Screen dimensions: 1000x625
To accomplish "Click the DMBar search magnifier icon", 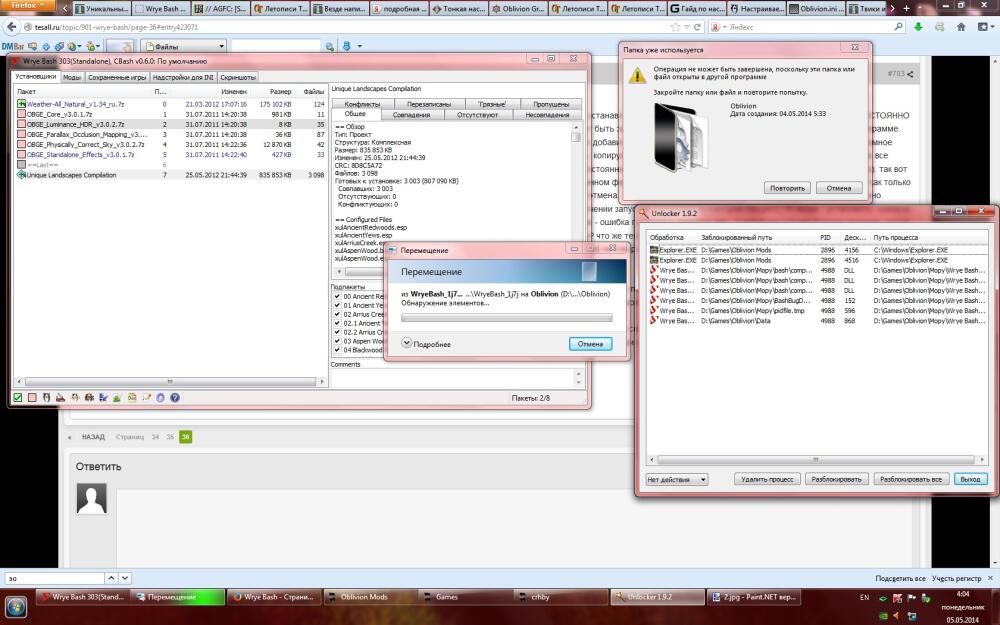I will 330,47.
